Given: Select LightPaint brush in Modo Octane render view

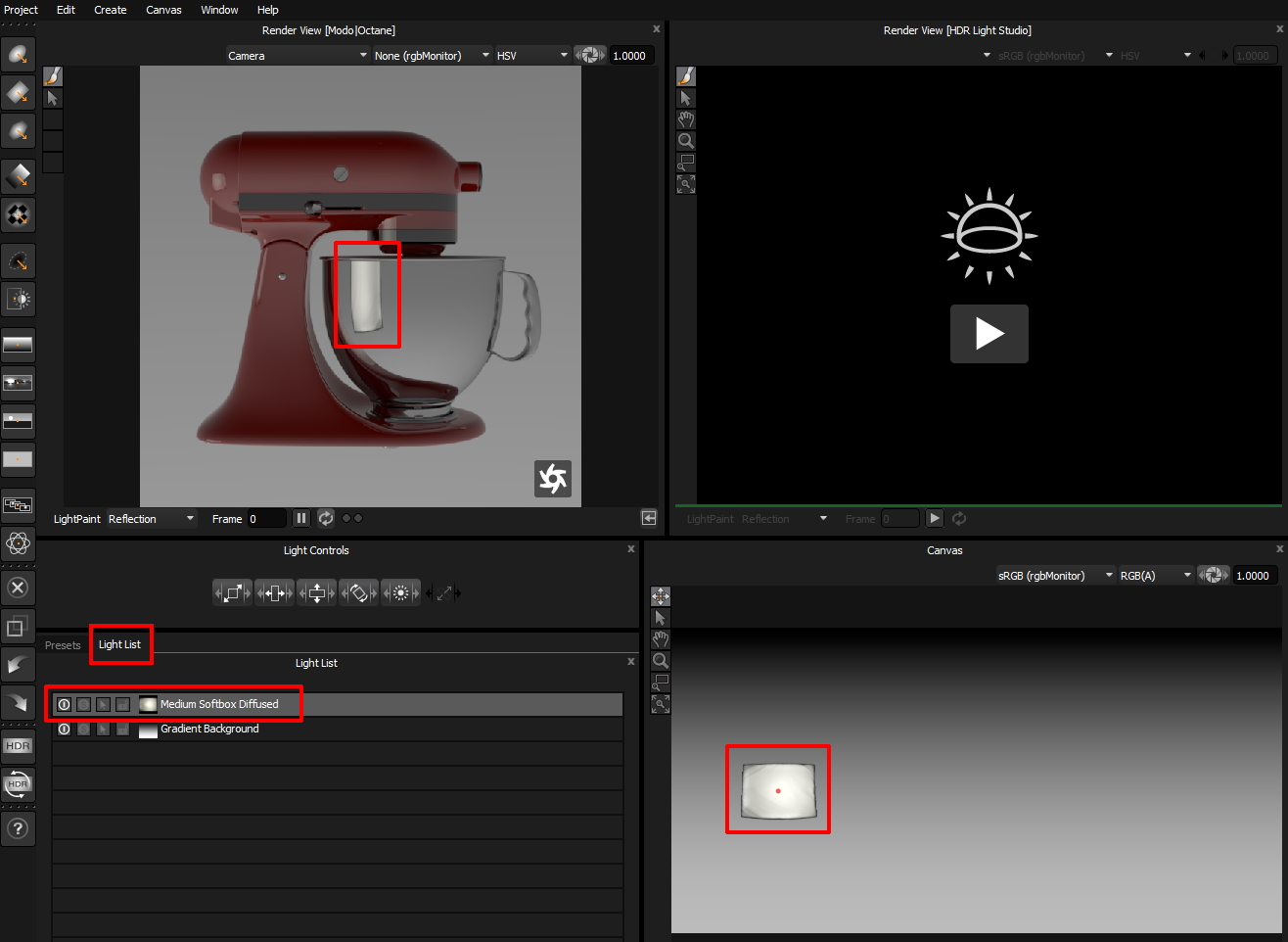Looking at the screenshot, I should [x=53, y=76].
